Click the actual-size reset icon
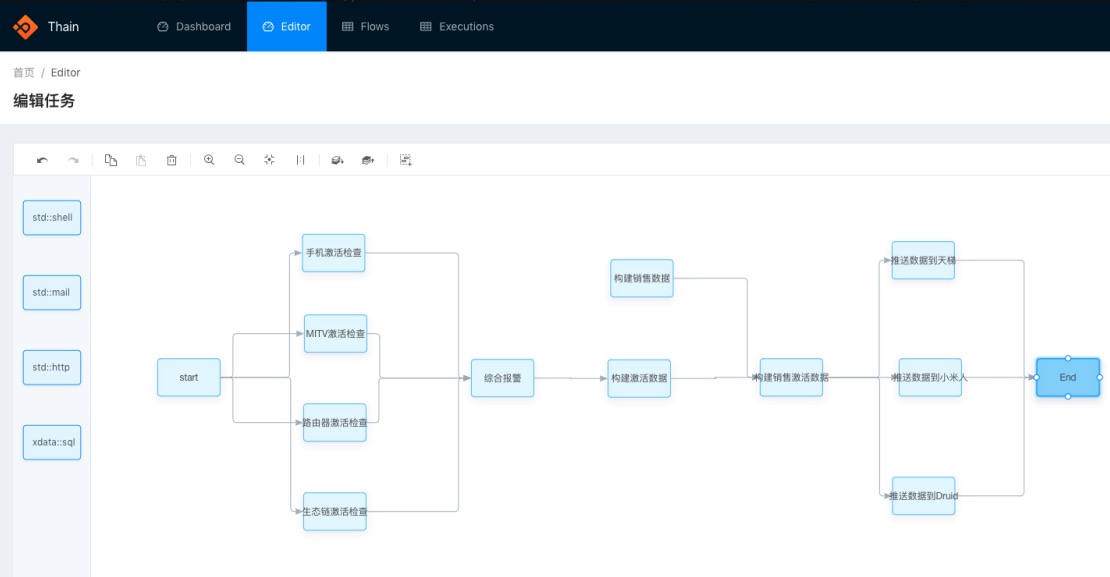The width and height of the screenshot is (1110, 577). [x=300, y=160]
